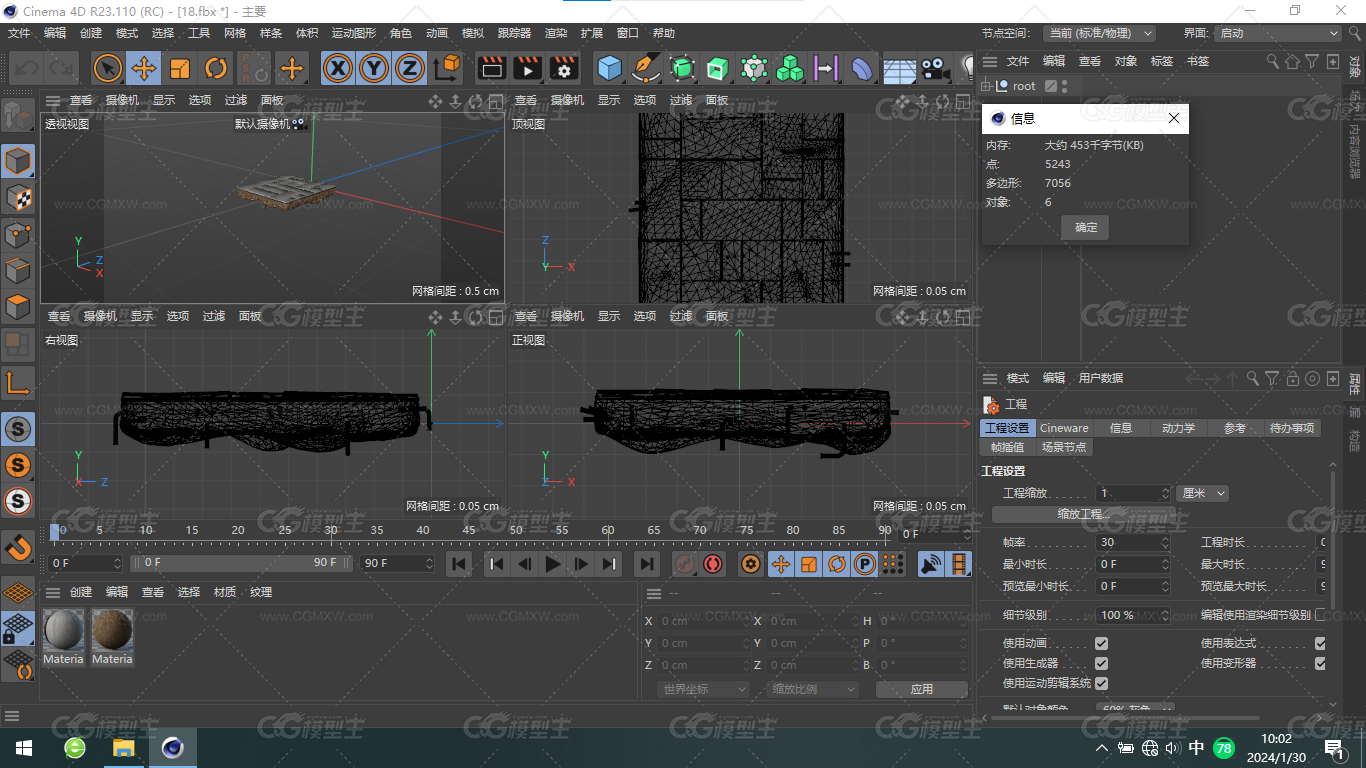Viewport: 1366px width, 768px height.
Task: Add a cube primitive object
Action: click(x=610, y=68)
